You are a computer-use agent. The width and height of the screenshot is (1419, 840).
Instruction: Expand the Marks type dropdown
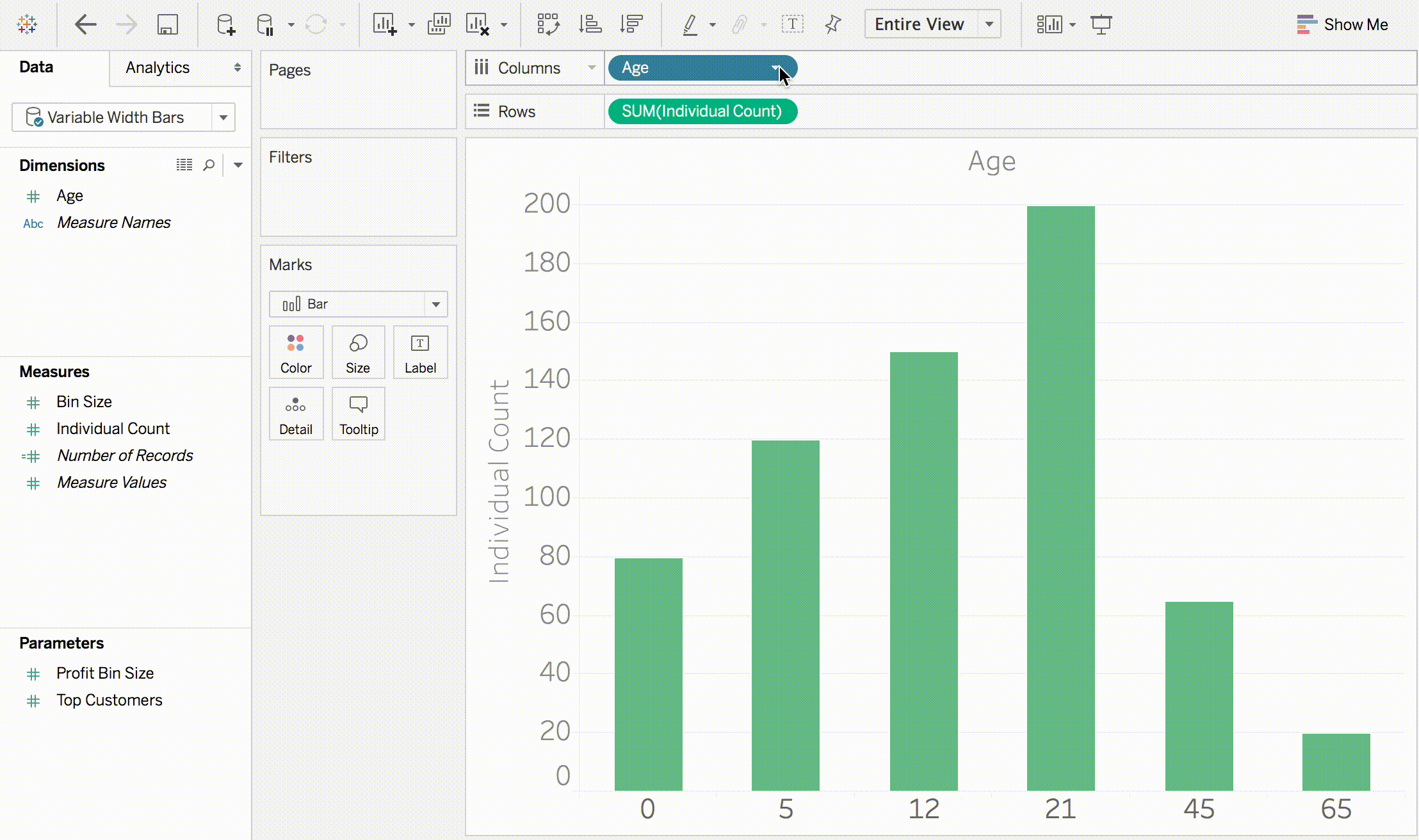click(436, 304)
